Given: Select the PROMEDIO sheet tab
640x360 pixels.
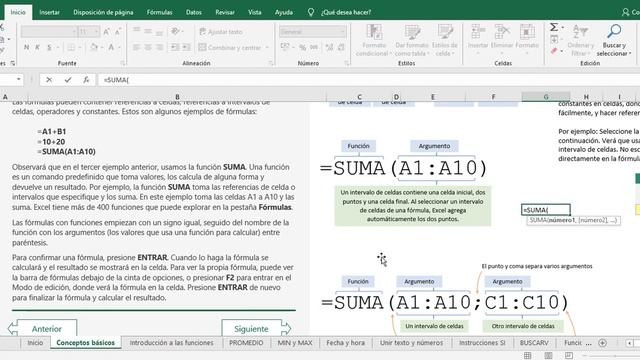Looking at the screenshot, I should 246,343.
